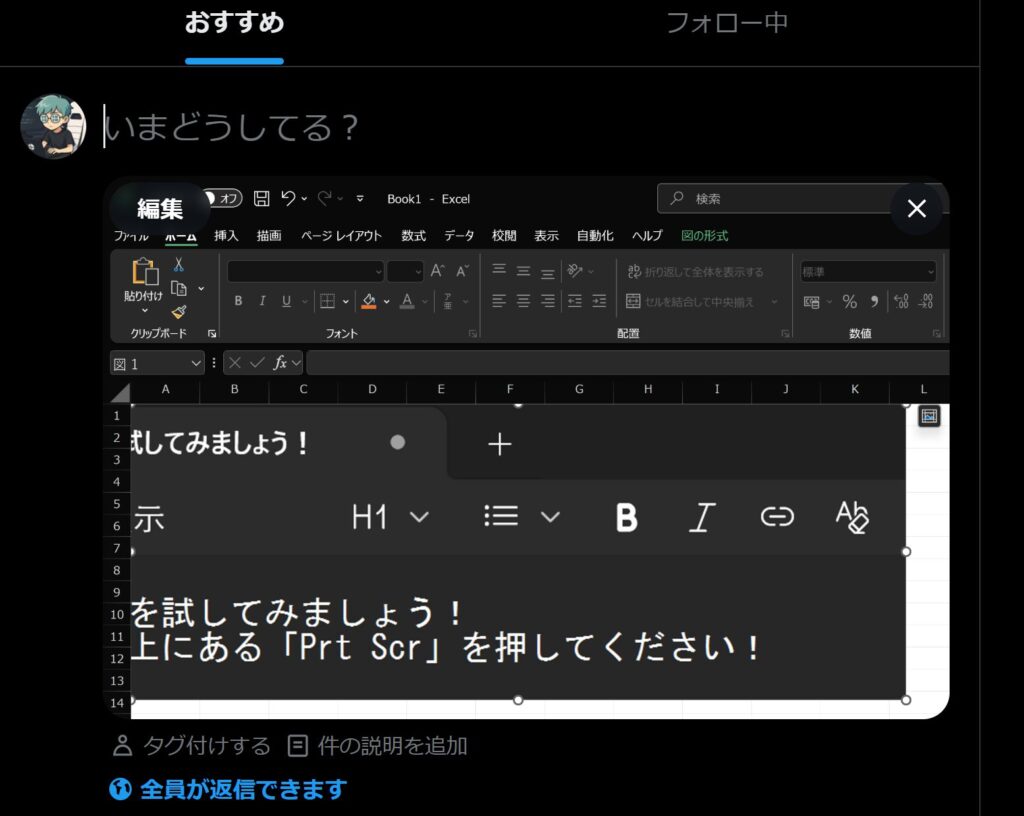Switch to the おすすめ tab
This screenshot has width=1024, height=816.
[234, 24]
